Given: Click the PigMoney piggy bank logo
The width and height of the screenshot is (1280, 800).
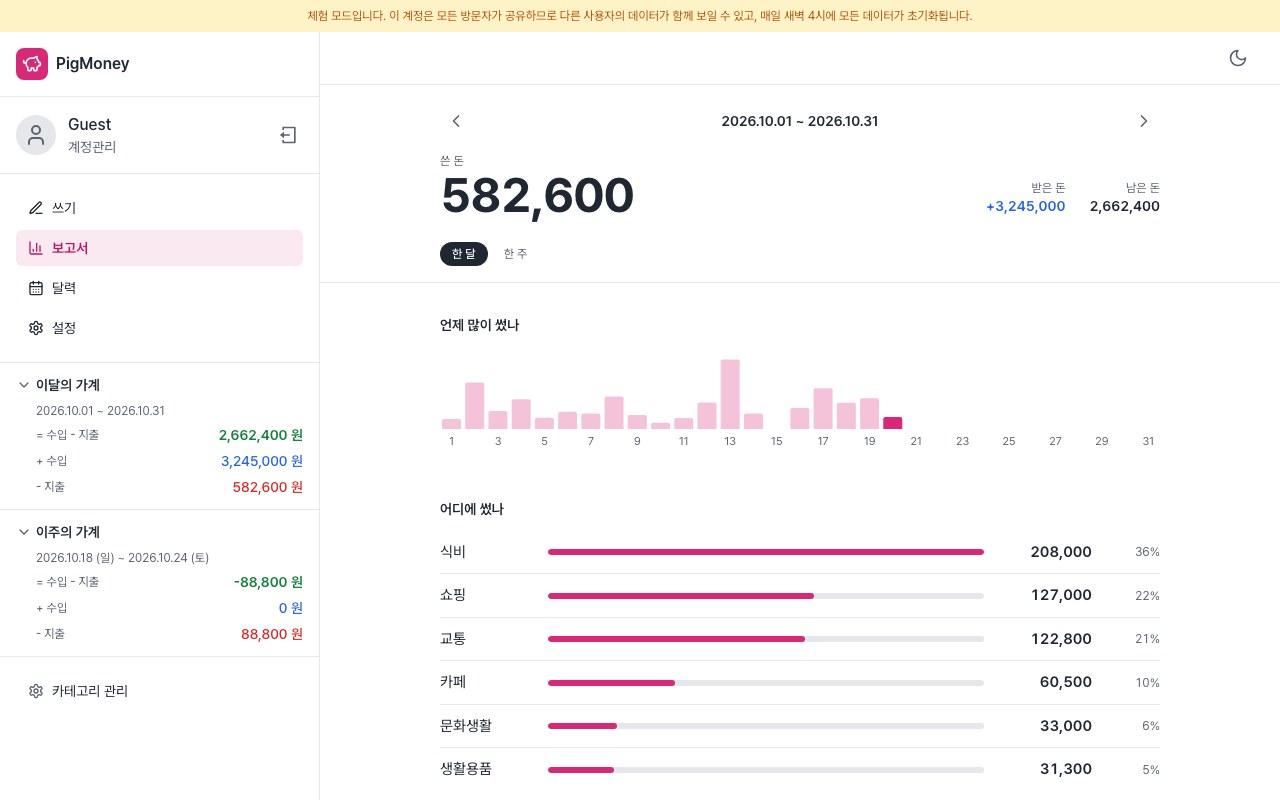Looking at the screenshot, I should (x=32, y=64).
